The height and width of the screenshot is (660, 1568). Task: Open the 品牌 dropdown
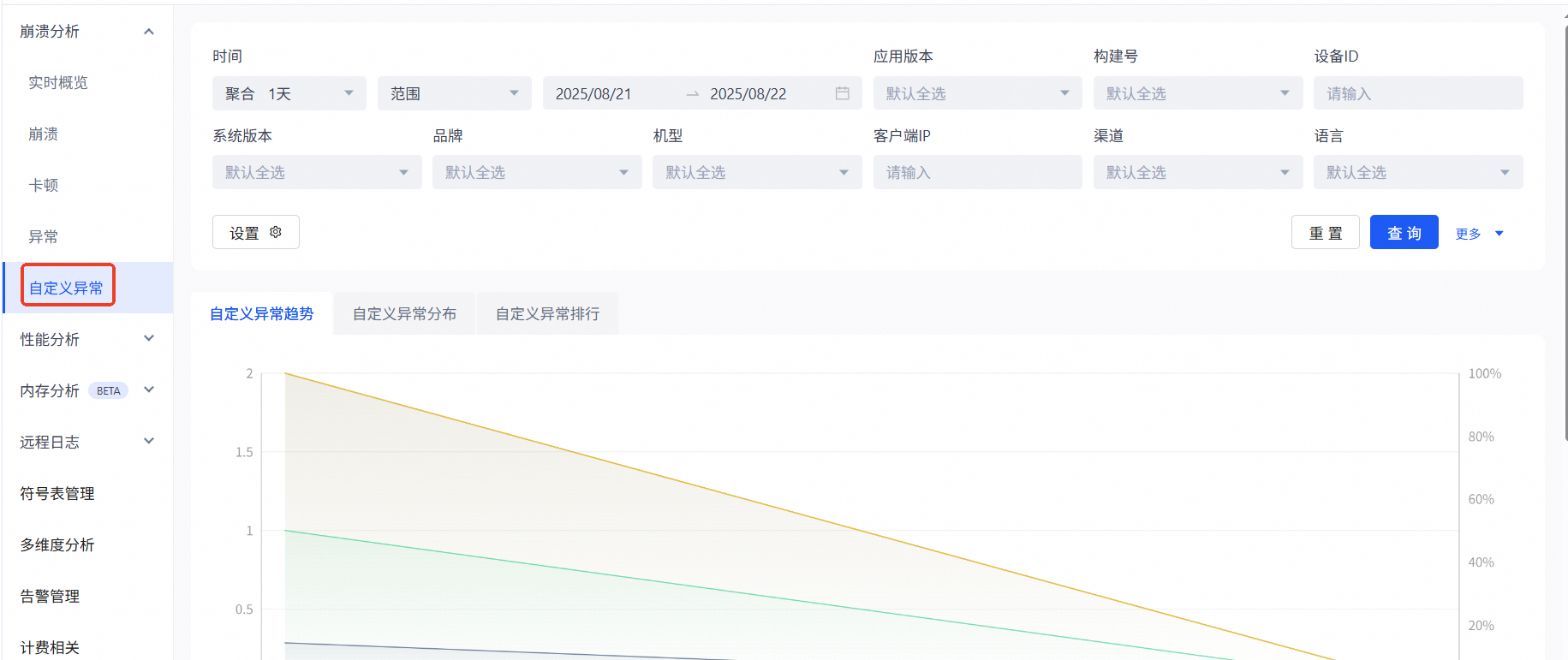(x=537, y=172)
